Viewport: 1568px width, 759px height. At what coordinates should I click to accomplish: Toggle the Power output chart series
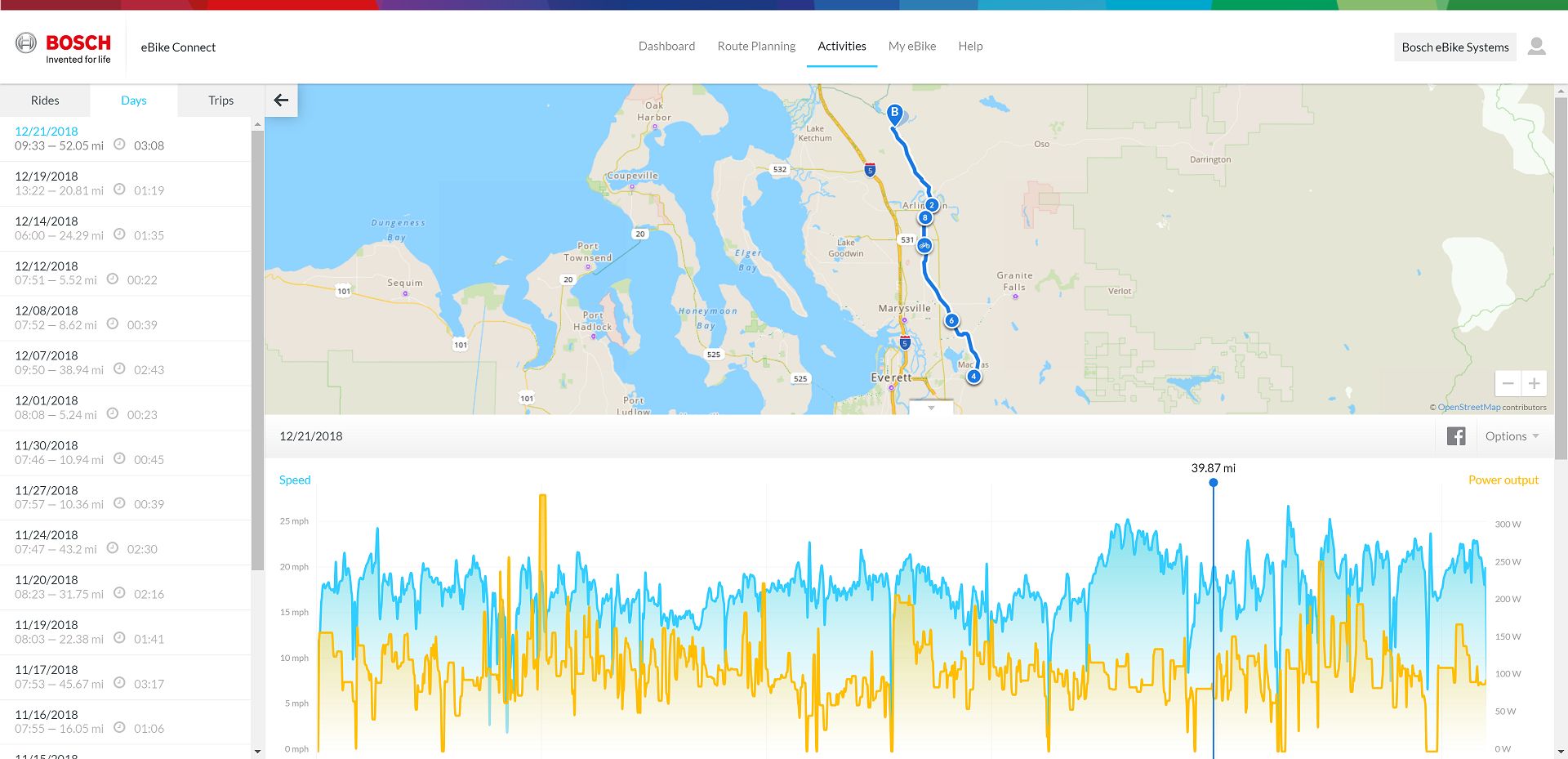tap(1503, 480)
